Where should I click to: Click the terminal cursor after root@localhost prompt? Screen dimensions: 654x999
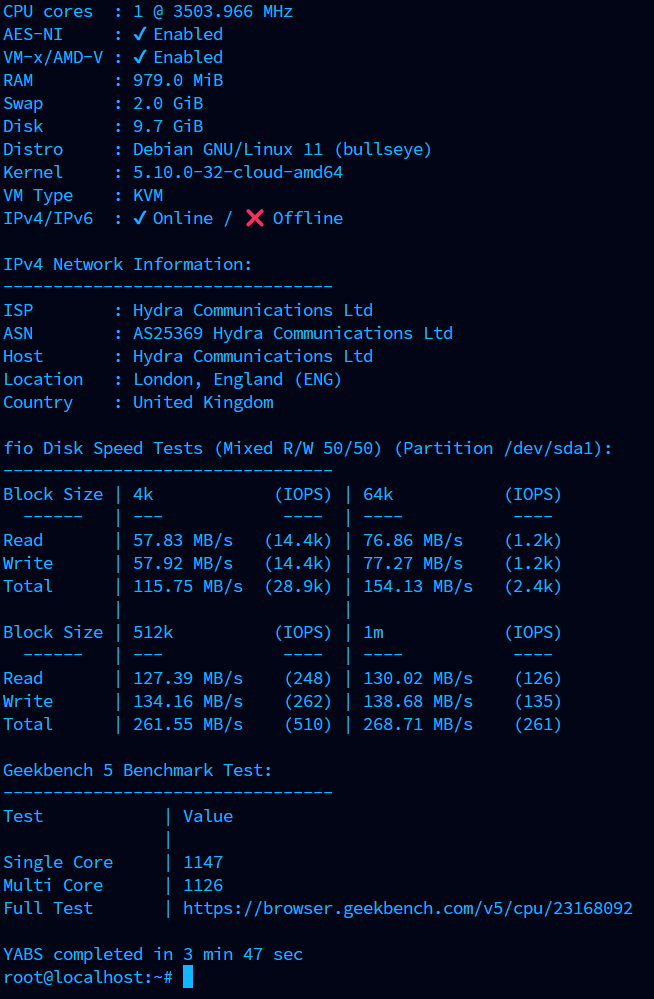(x=187, y=977)
